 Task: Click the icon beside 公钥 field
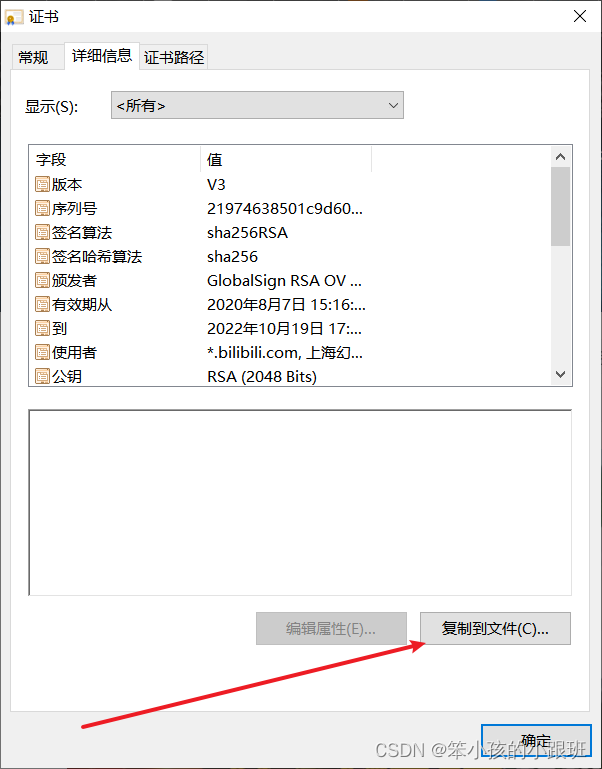(42, 377)
